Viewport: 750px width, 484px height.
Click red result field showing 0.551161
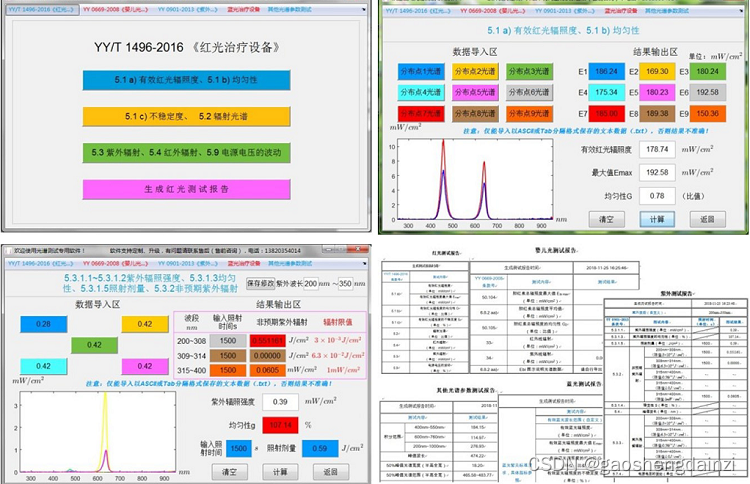pos(267,341)
